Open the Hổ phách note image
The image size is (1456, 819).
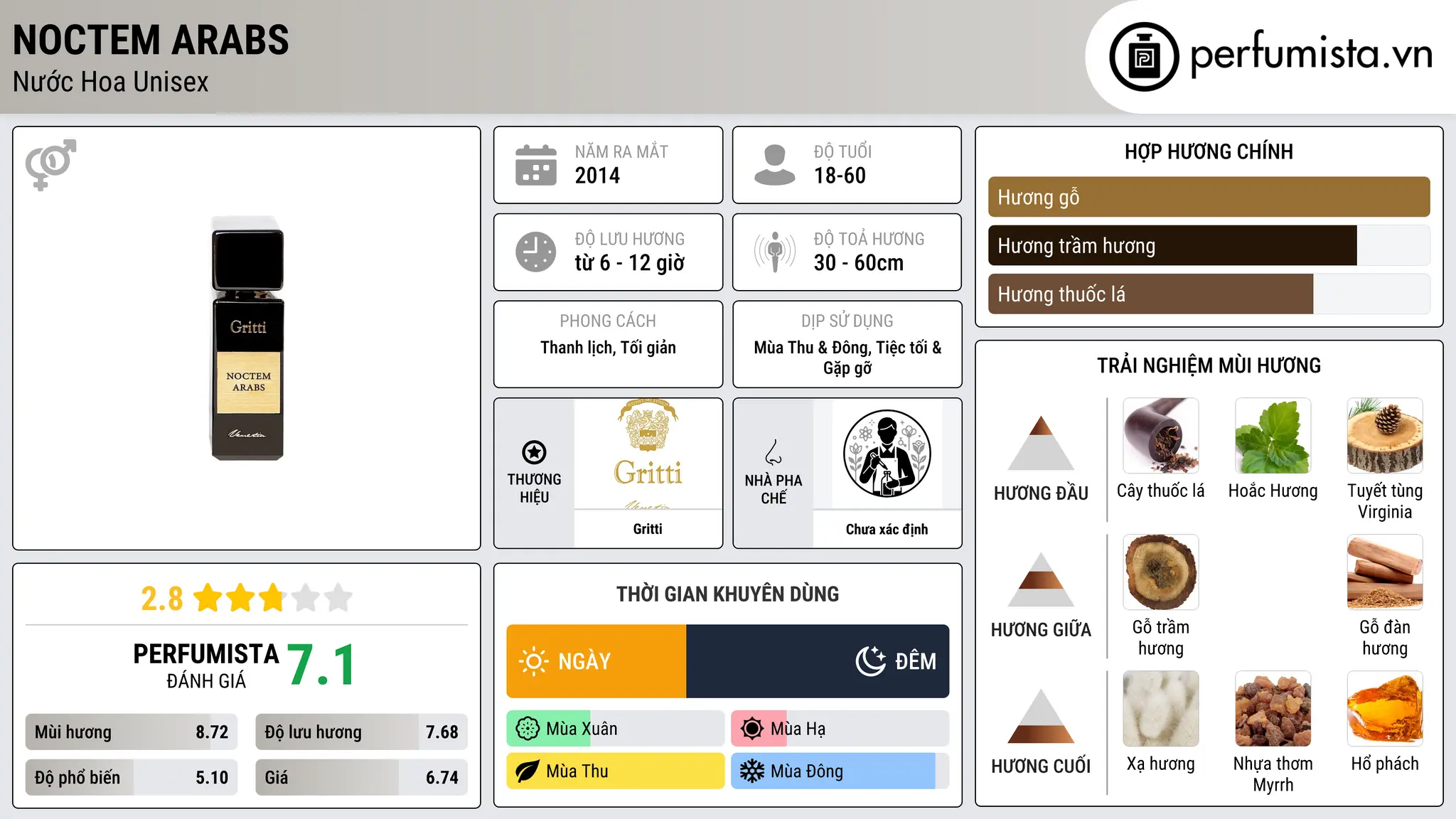[1385, 709]
